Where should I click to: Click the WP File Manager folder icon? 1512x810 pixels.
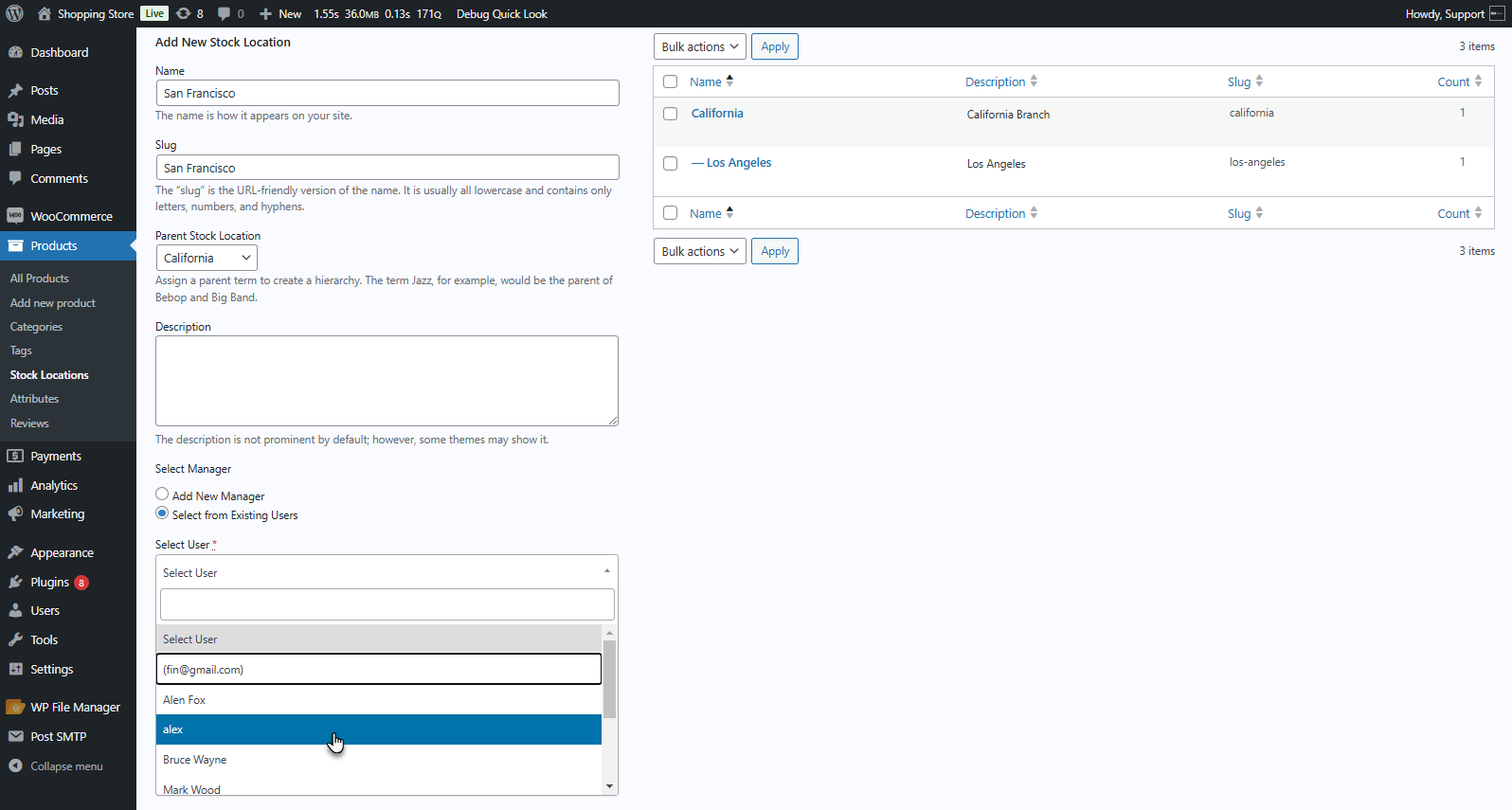[x=15, y=707]
